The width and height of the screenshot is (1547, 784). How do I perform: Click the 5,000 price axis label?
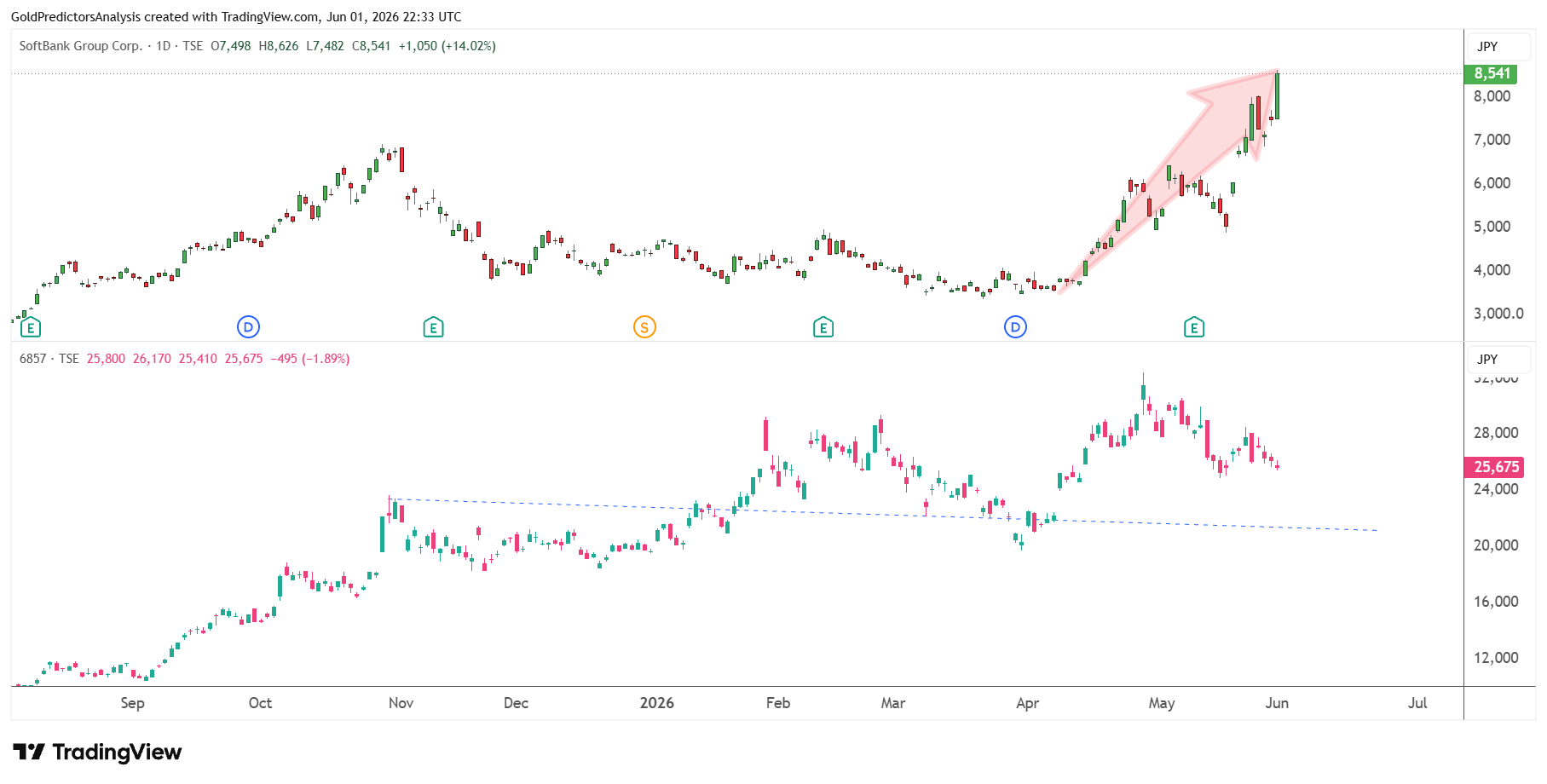pos(1492,227)
